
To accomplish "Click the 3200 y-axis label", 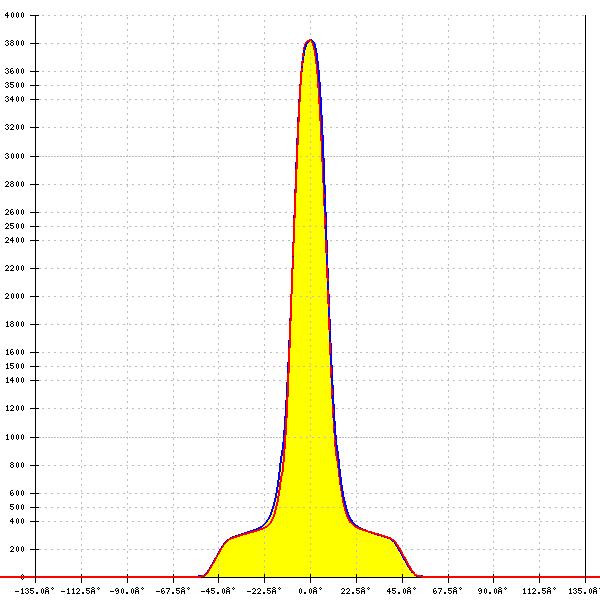I will pyautogui.click(x=15, y=127).
